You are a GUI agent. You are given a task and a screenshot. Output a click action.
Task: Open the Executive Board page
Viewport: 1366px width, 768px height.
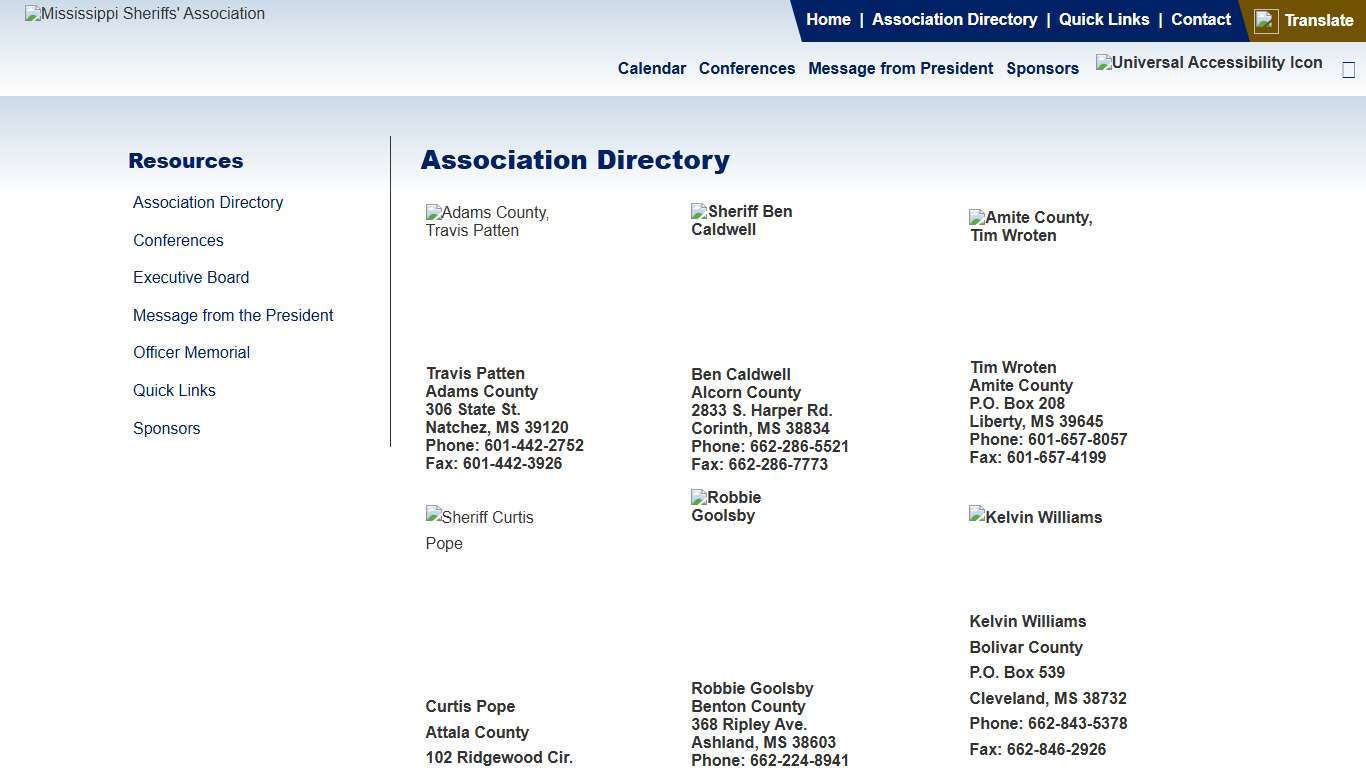[191, 277]
